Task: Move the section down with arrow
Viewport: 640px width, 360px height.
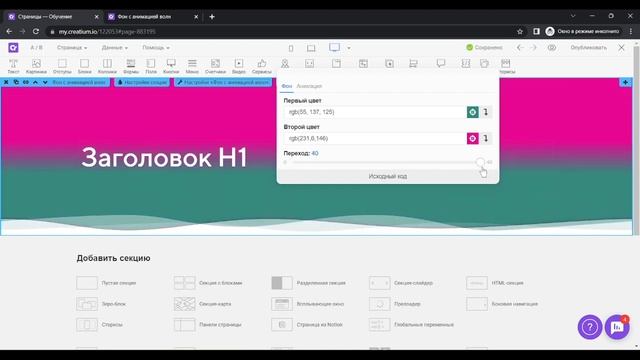Action: click(45, 82)
